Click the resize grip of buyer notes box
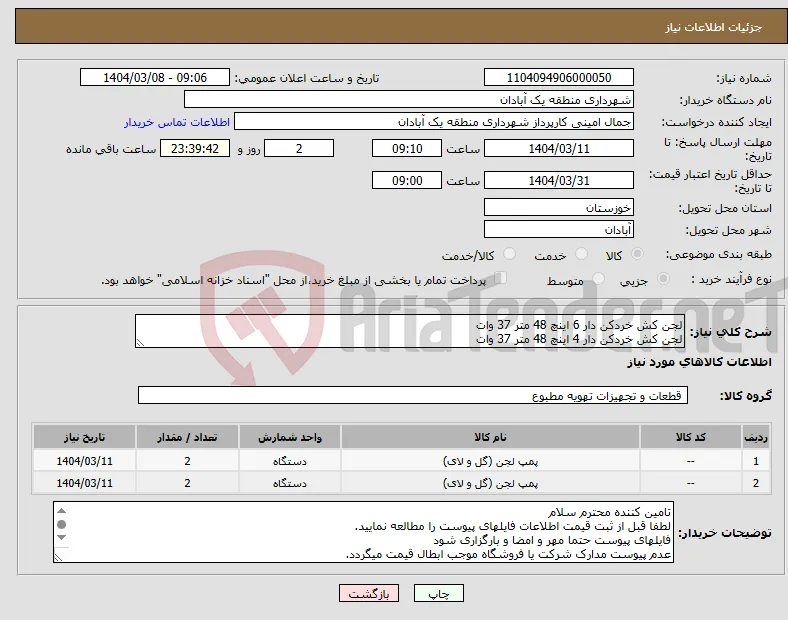Viewport: 788px width, 620px height. pyautogui.click(x=58, y=557)
